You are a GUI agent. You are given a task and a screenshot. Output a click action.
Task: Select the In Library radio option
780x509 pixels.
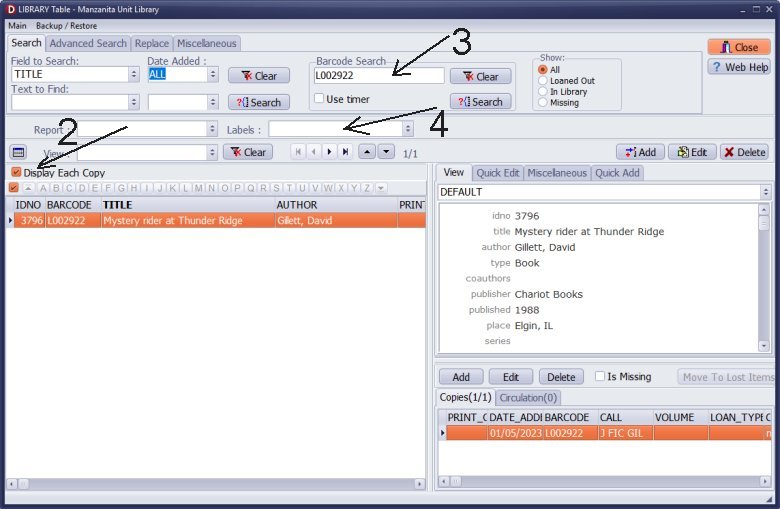543,92
